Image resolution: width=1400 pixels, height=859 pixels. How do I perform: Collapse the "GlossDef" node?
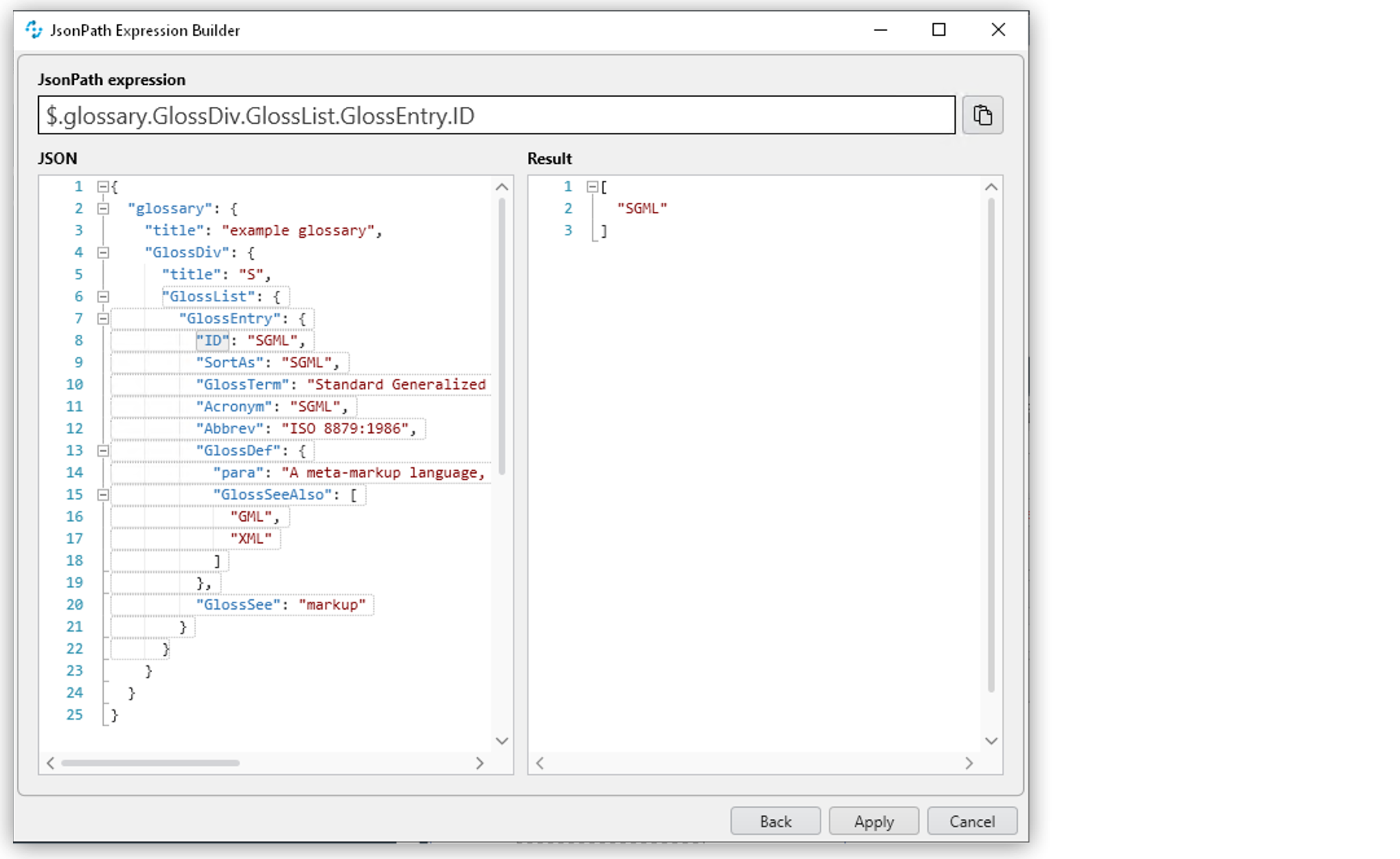click(103, 450)
